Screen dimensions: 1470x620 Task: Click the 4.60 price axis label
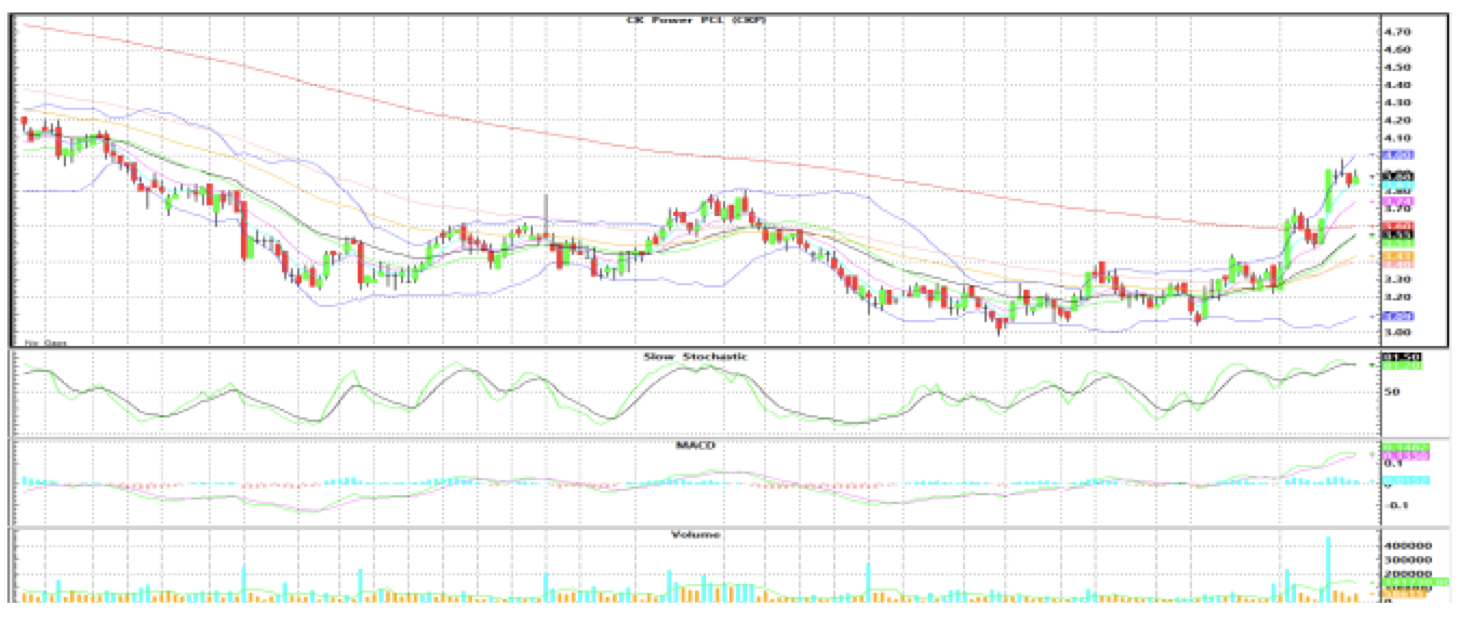(1397, 49)
